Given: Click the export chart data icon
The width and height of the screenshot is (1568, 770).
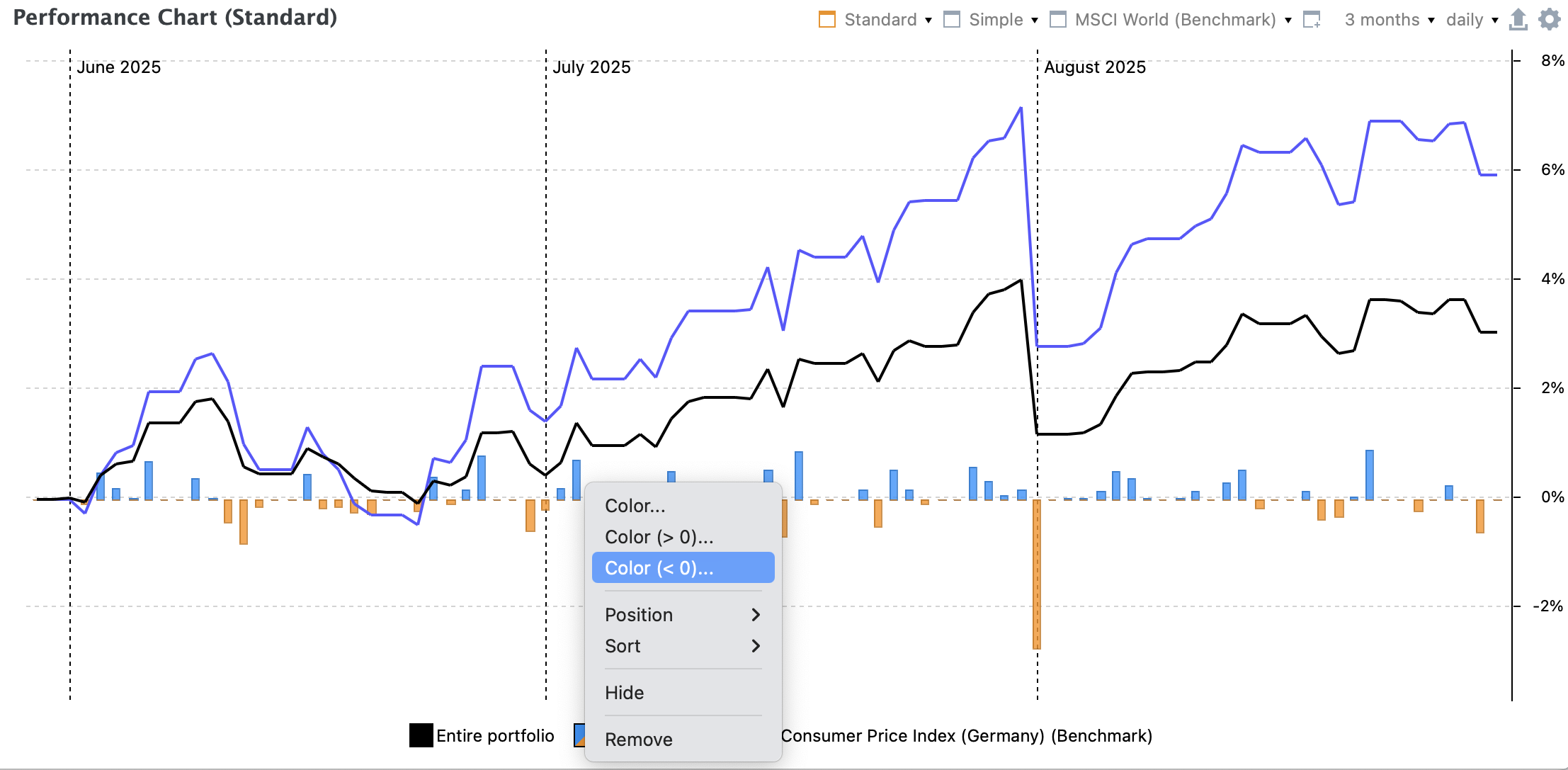Looking at the screenshot, I should (x=1518, y=20).
